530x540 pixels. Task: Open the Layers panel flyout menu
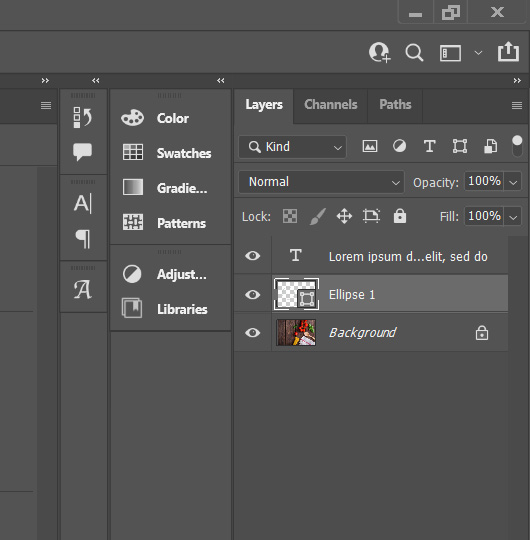coord(517,105)
